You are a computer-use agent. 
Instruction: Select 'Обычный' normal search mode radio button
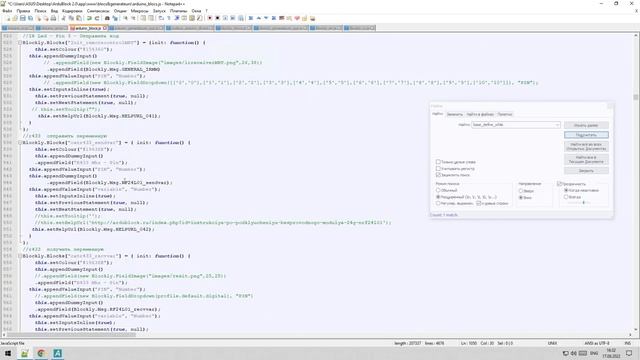pyautogui.click(x=438, y=190)
